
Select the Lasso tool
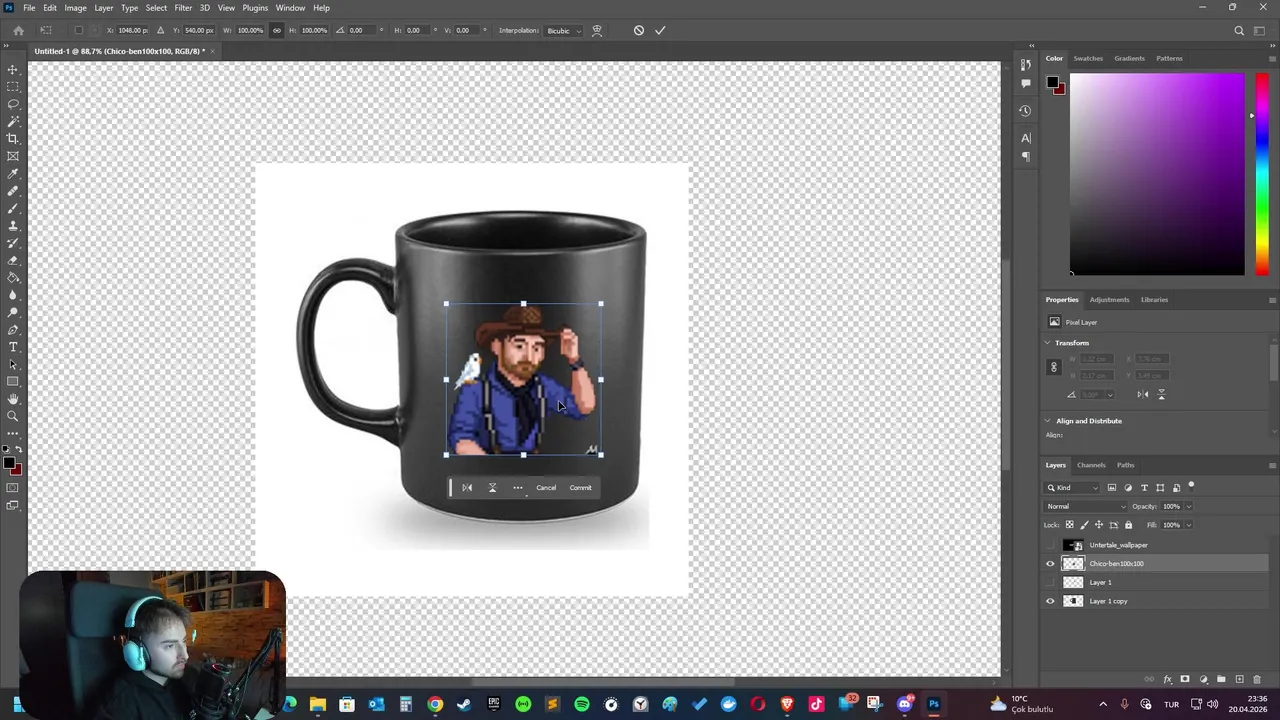click(x=13, y=104)
